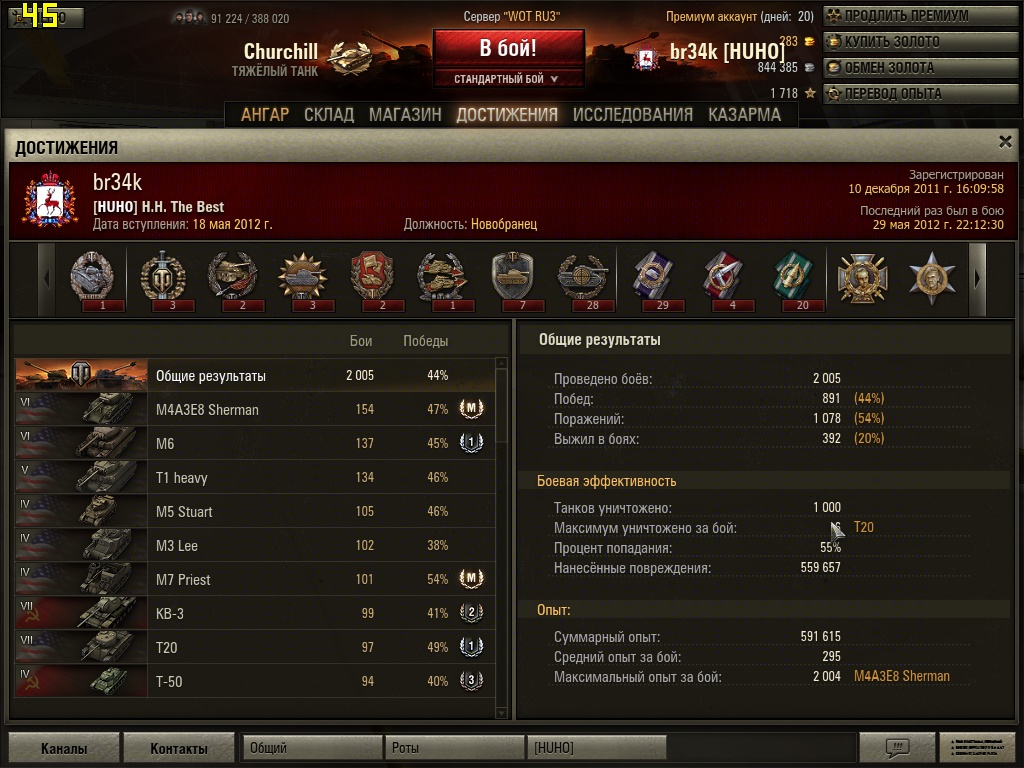Click the shield tank badge with count 7
The height and width of the screenshot is (768, 1024).
click(513, 280)
